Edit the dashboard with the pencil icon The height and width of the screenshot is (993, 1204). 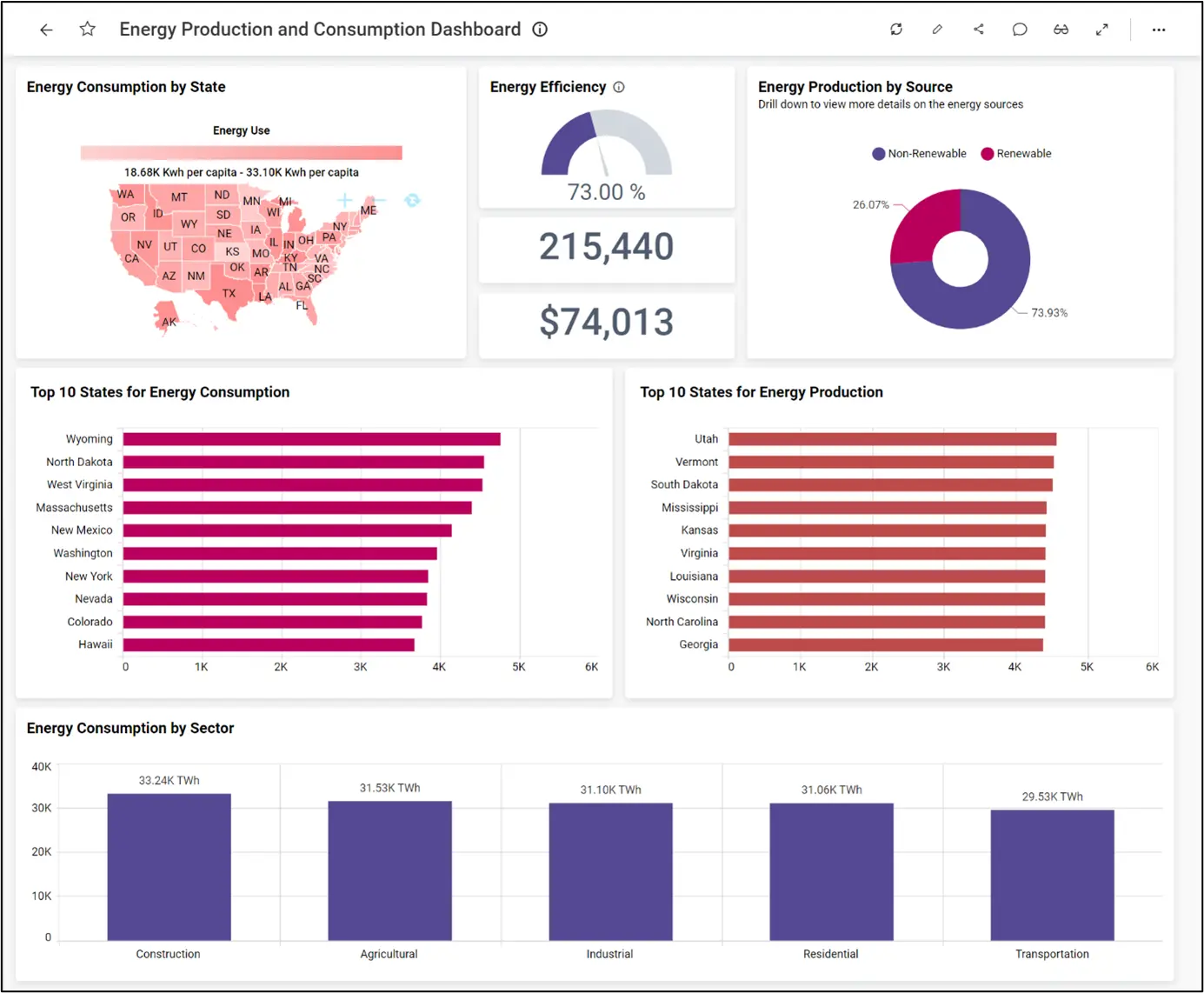click(937, 30)
